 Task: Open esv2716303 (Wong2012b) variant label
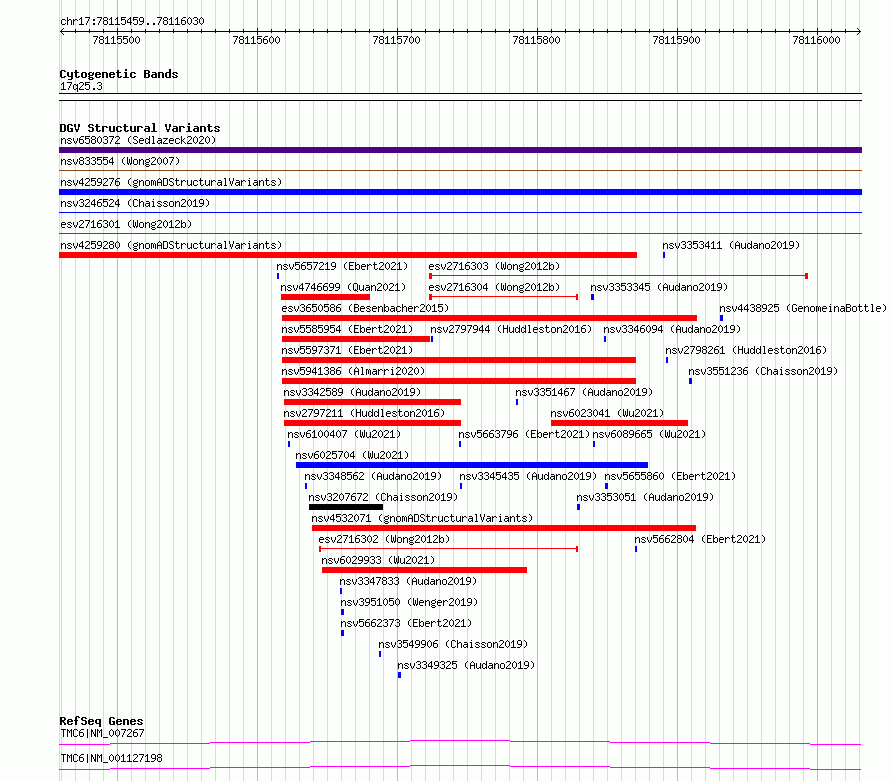(x=494, y=266)
